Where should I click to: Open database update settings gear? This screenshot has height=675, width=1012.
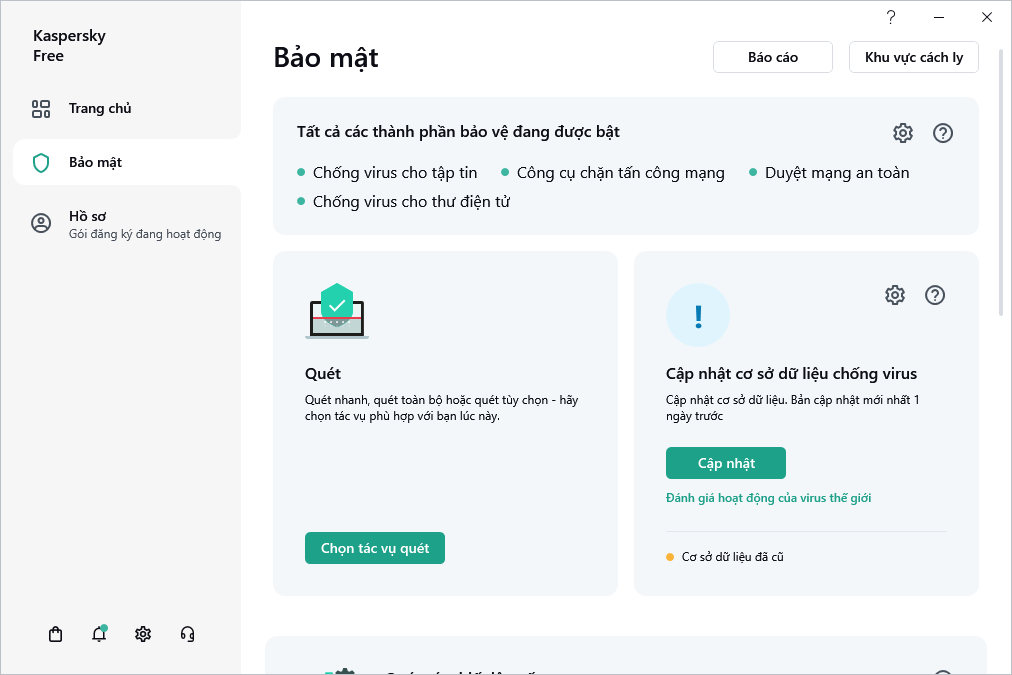[895, 295]
